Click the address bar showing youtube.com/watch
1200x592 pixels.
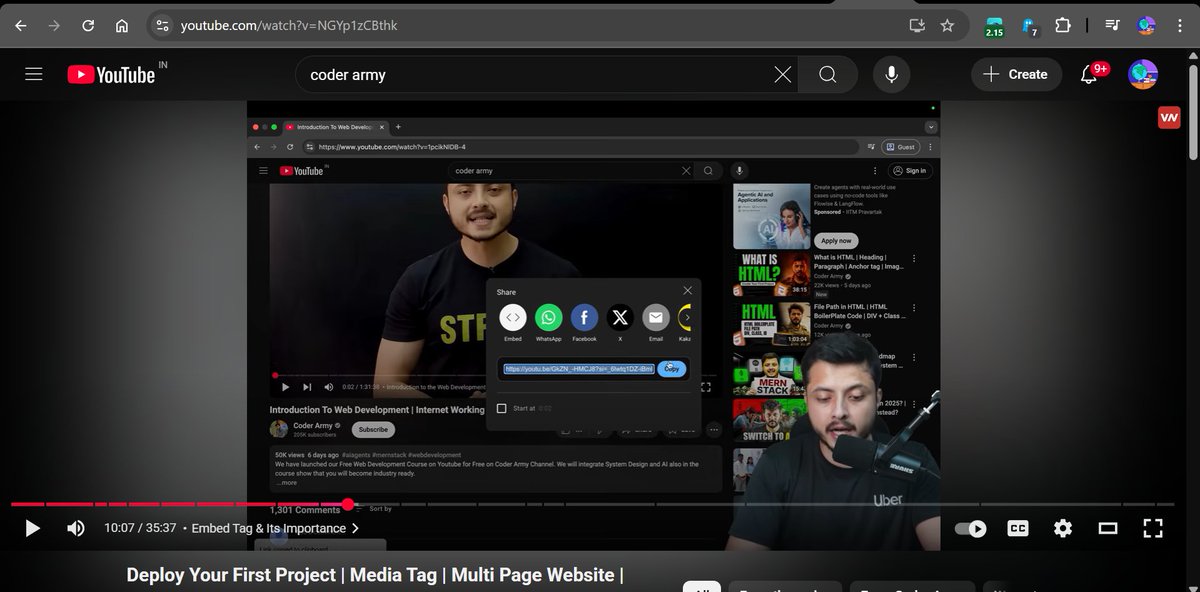(289, 26)
